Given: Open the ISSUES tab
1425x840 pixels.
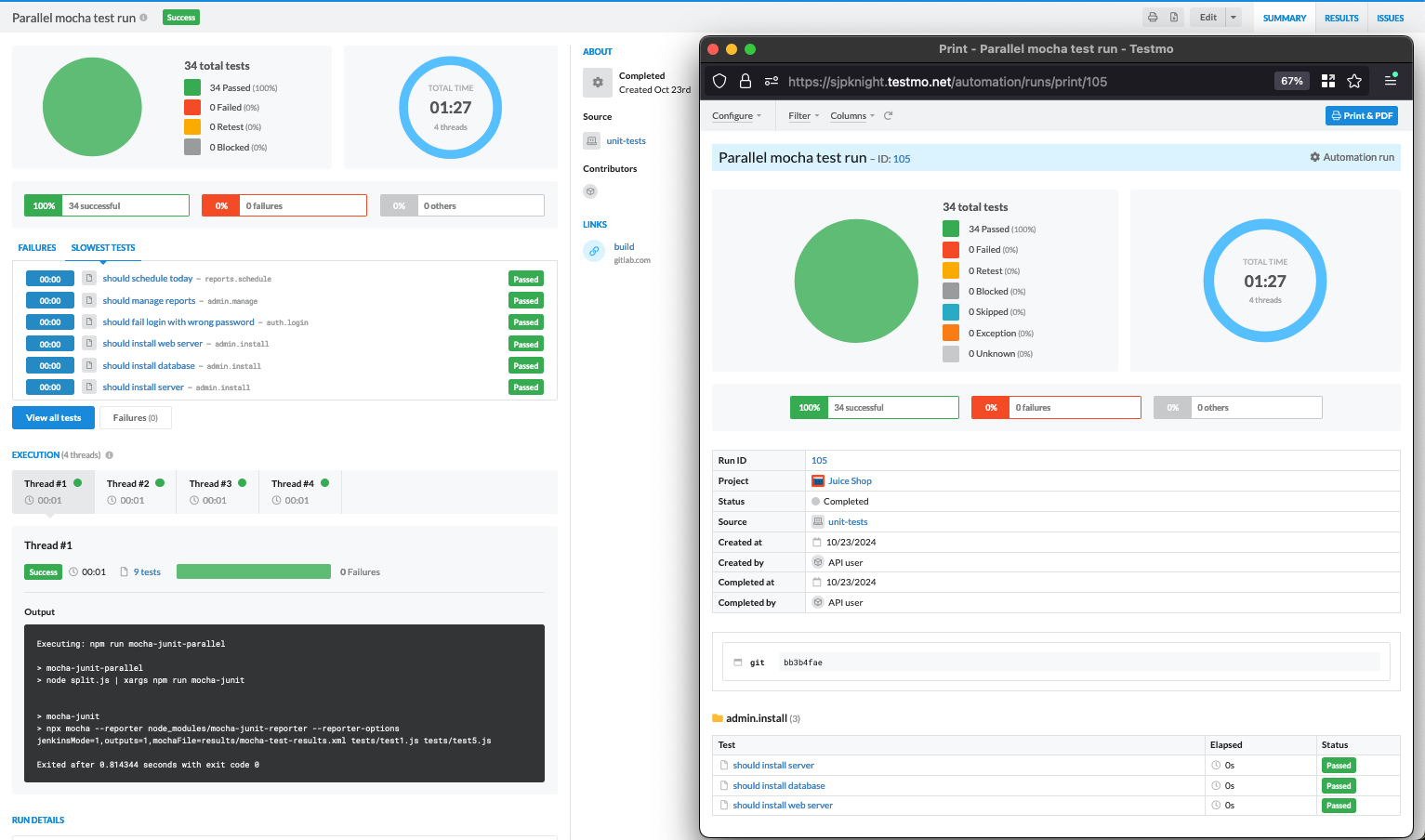Looking at the screenshot, I should [x=1391, y=19].
